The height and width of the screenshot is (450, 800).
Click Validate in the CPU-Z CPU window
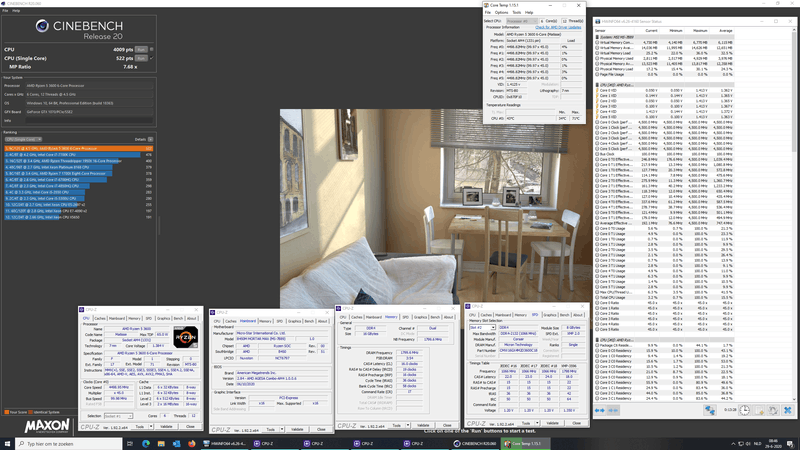pos(166,427)
